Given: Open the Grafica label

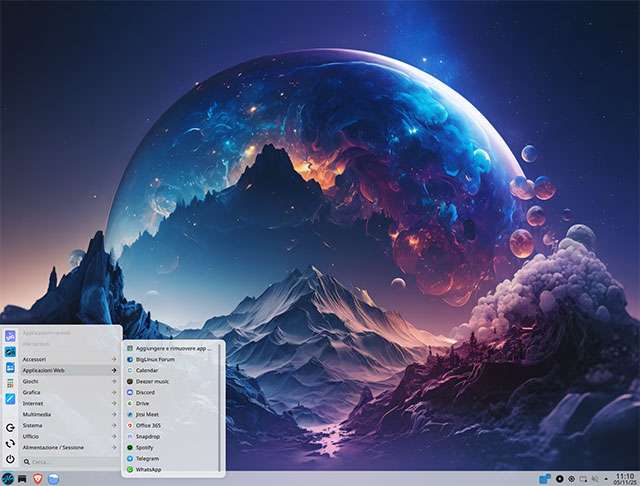Looking at the screenshot, I should click(31, 392).
